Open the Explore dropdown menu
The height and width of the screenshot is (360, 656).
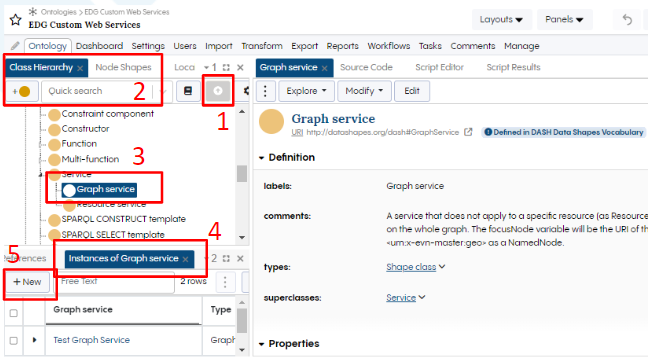pos(306,91)
